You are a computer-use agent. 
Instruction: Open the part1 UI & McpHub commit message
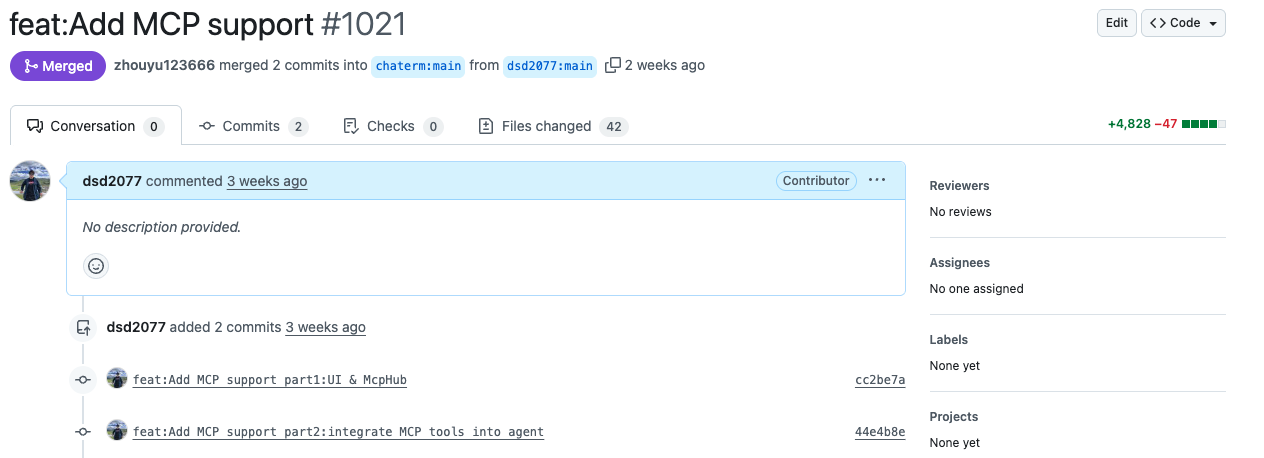point(270,380)
